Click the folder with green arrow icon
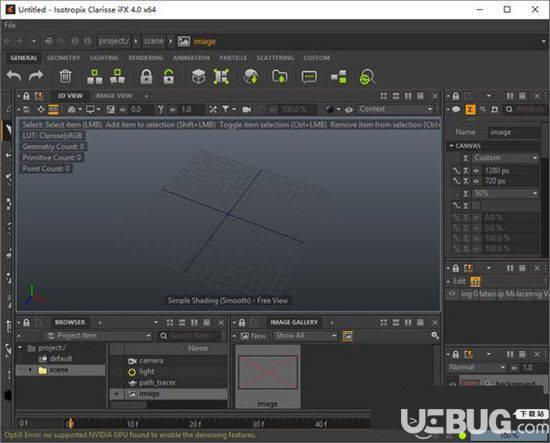This screenshot has width=550, height=443. click(280, 76)
